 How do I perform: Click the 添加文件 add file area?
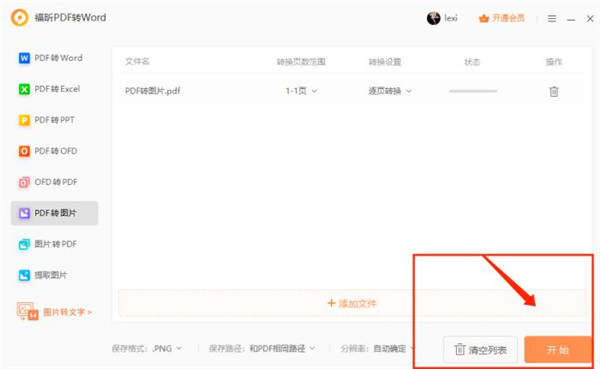pos(352,304)
